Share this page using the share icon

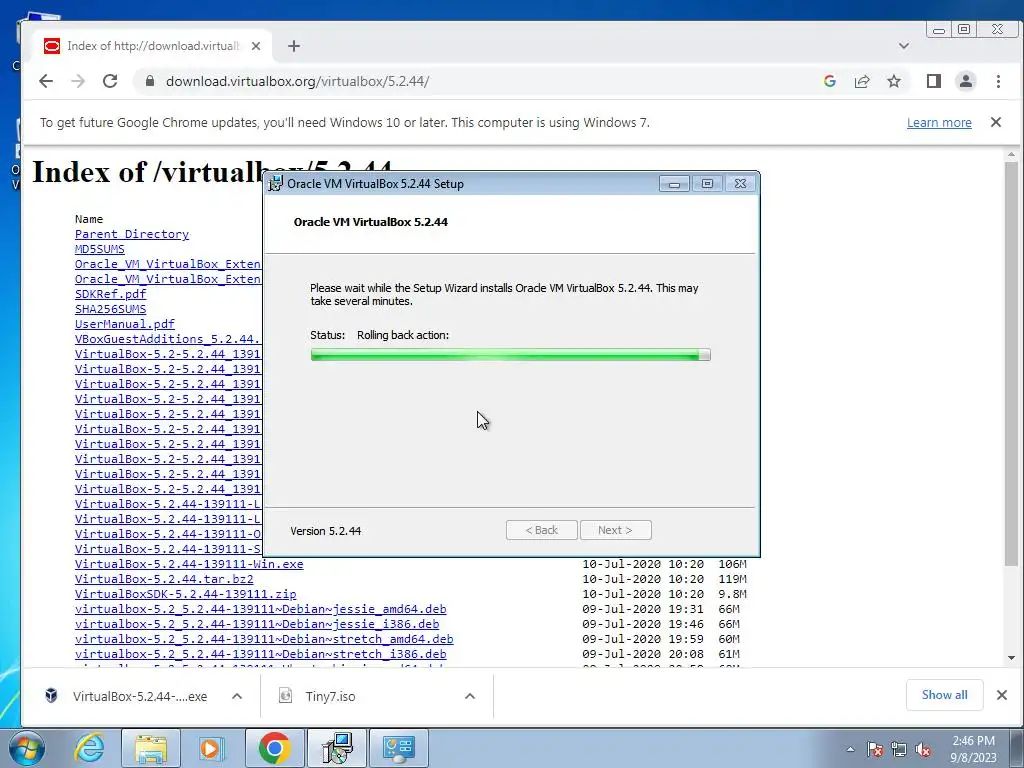(x=861, y=81)
